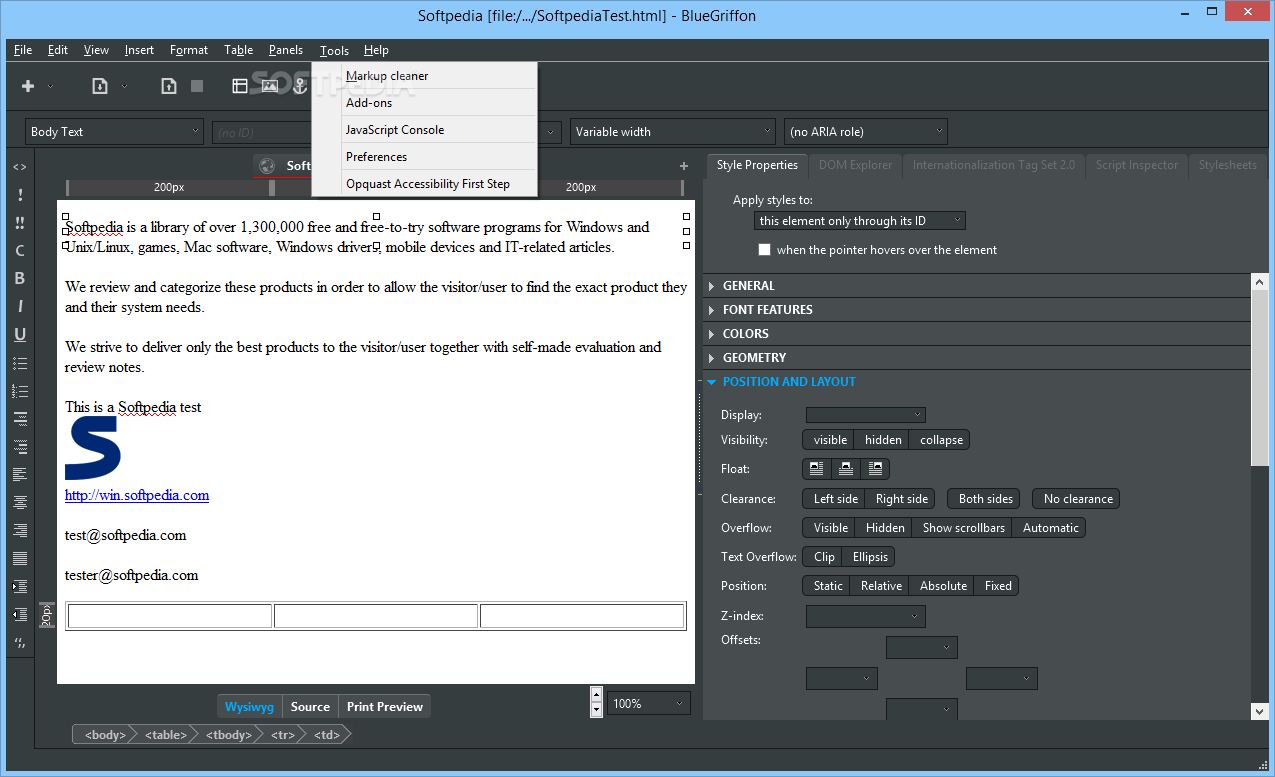The width and height of the screenshot is (1275, 777).
Task: Increase text indent
Action: pos(20,586)
